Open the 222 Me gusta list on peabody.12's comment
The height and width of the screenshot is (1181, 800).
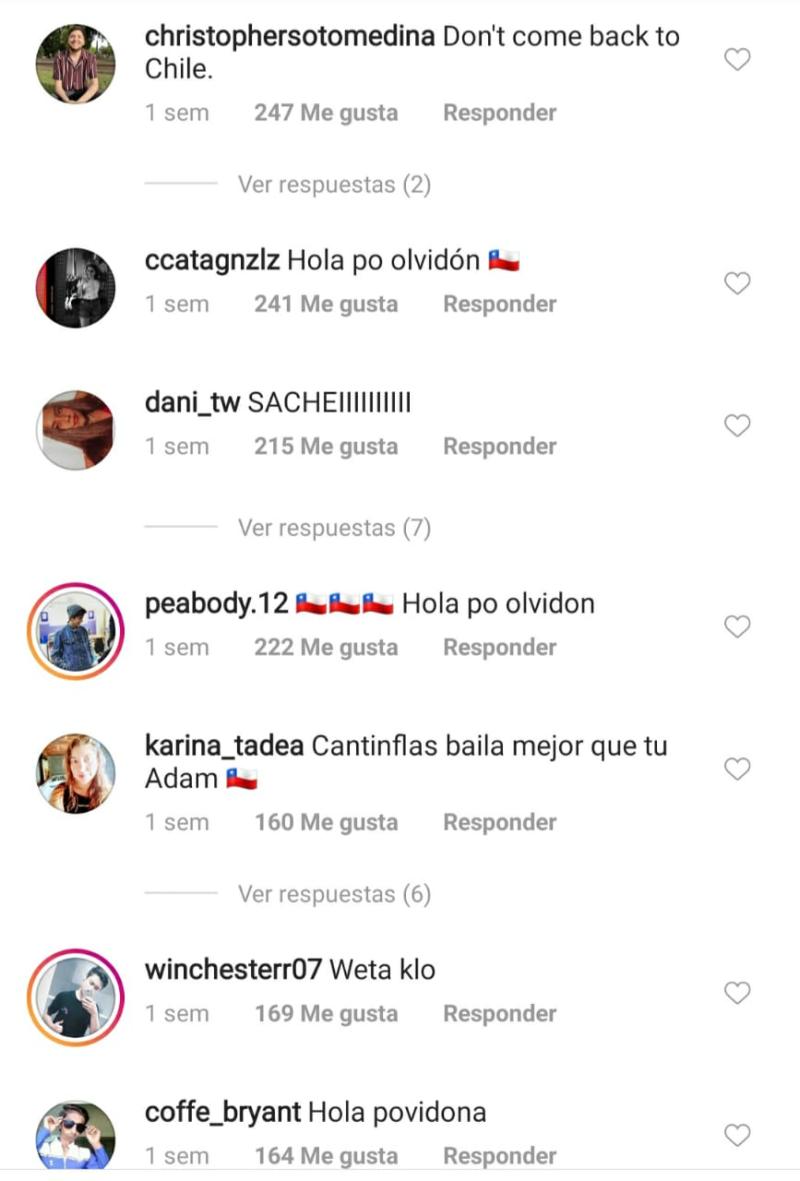[x=325, y=648]
